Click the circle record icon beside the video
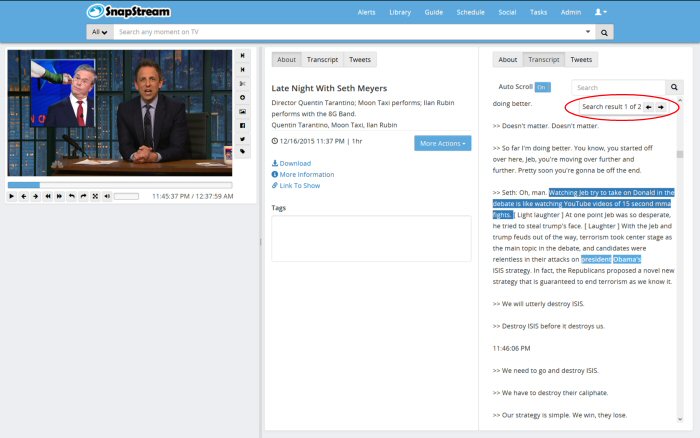The image size is (700, 438). pos(242,97)
